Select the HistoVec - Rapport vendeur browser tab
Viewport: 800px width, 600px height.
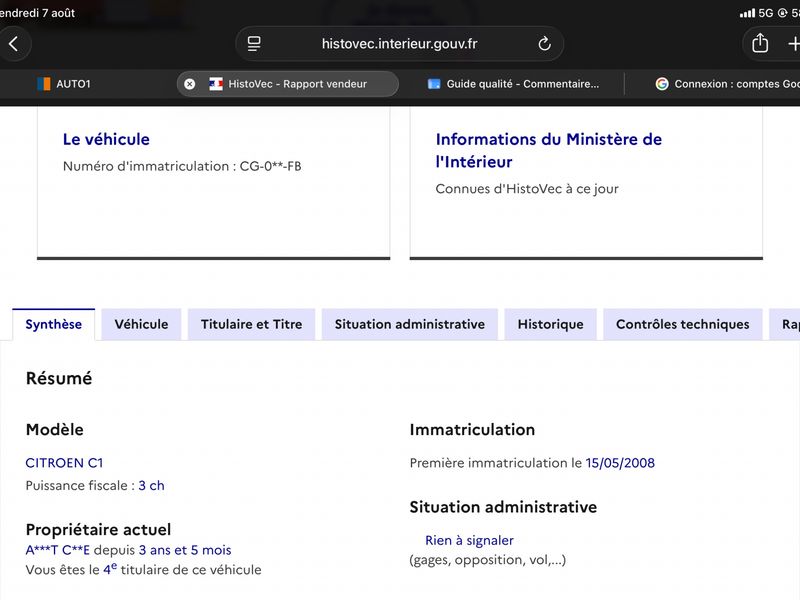pyautogui.click(x=288, y=84)
